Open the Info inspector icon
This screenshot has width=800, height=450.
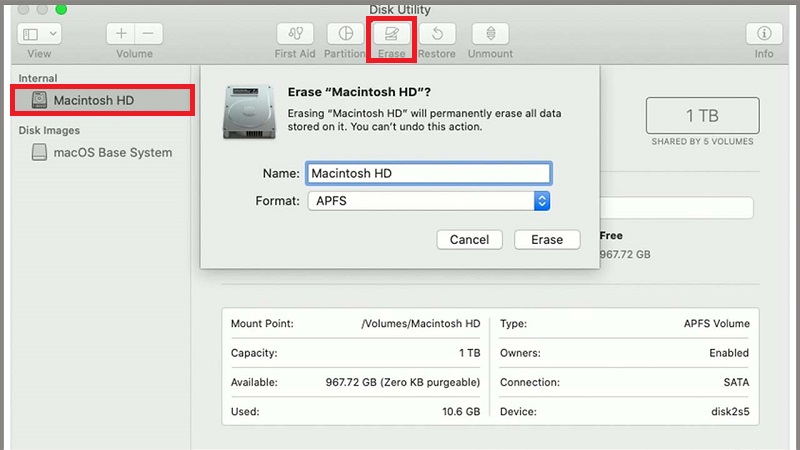[764, 34]
